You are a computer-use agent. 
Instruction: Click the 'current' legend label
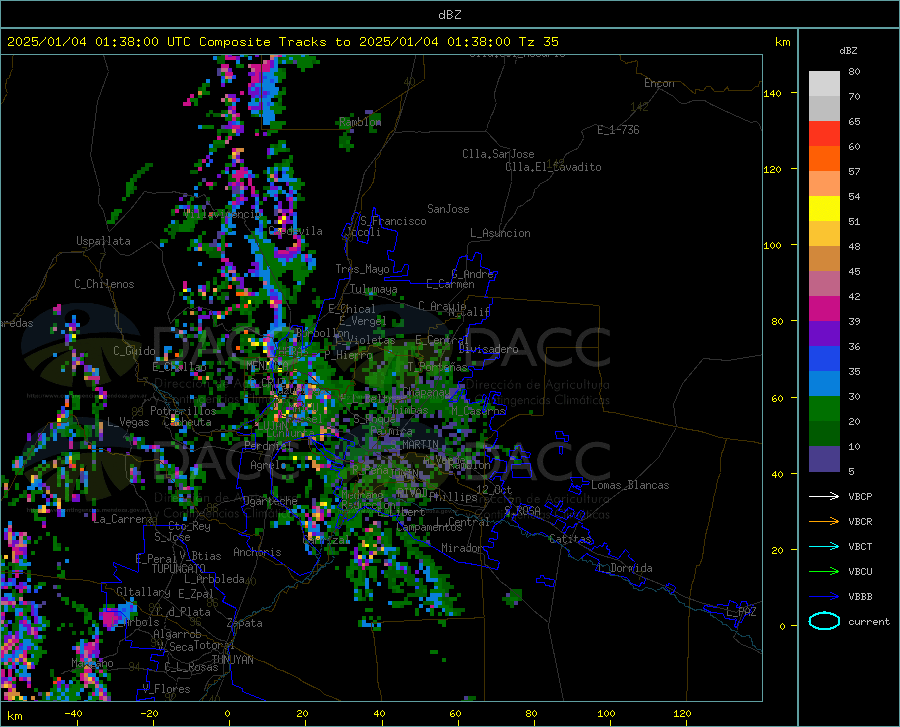[869, 621]
